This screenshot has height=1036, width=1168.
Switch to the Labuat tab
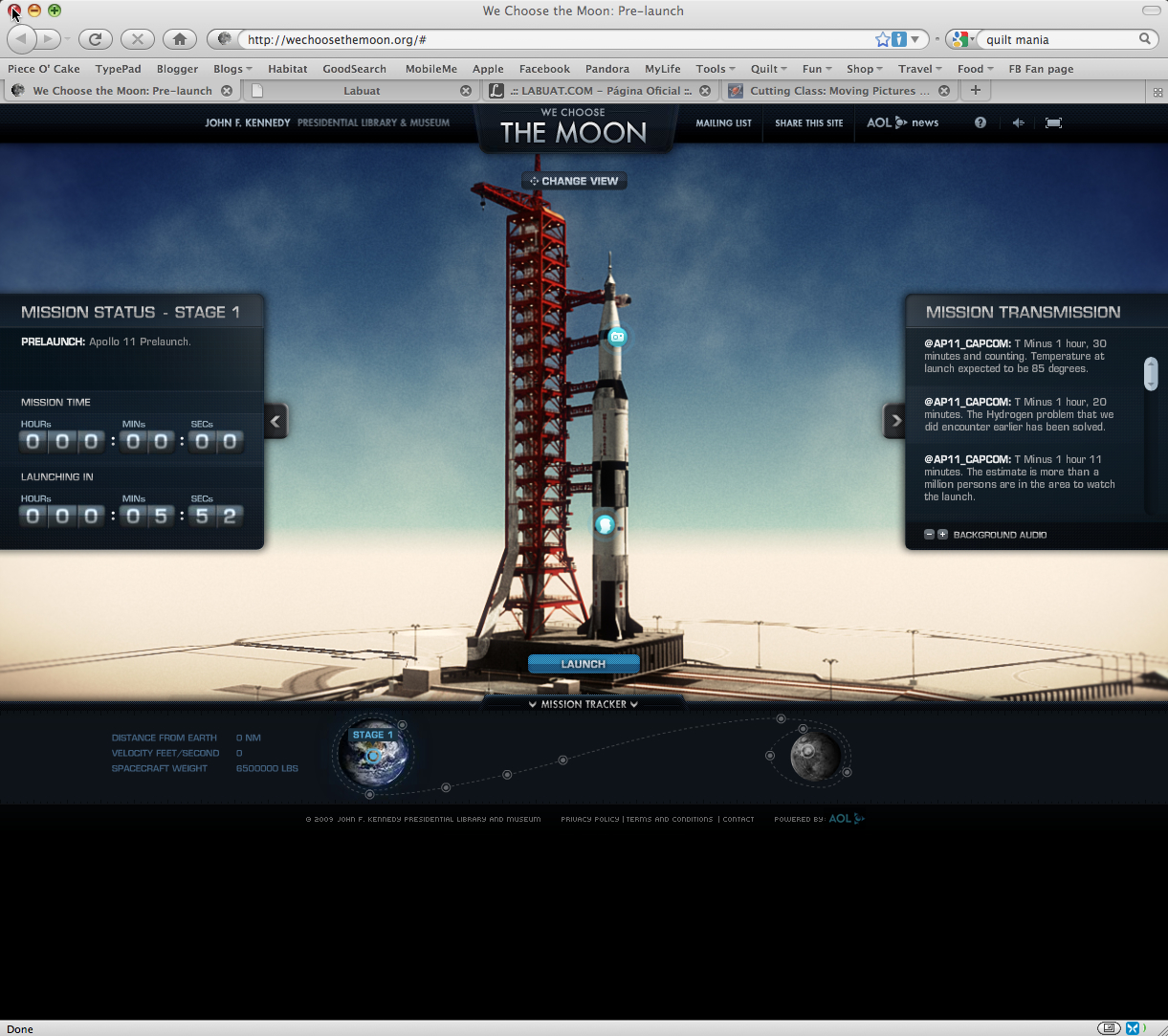point(361,91)
